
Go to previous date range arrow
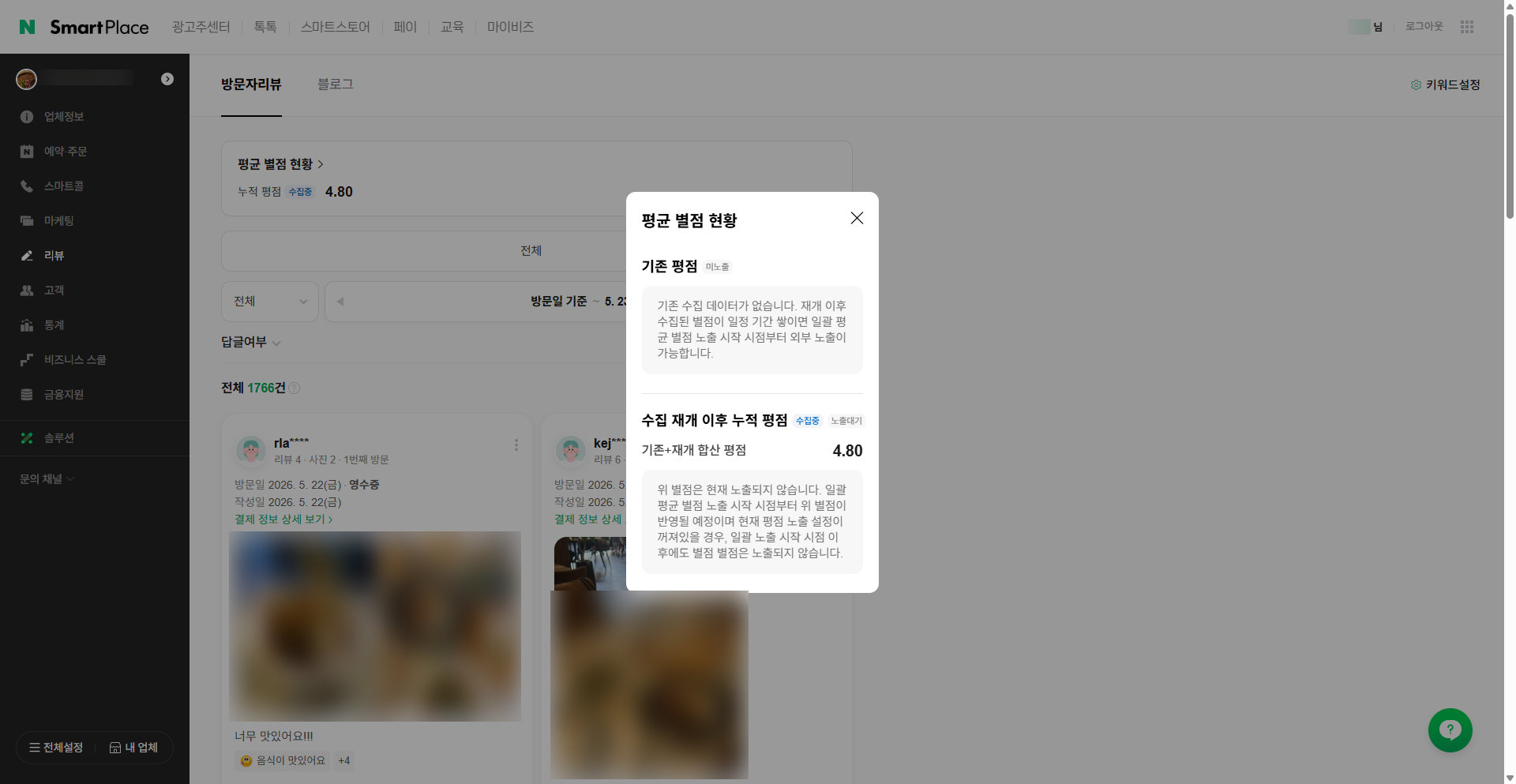[340, 302]
